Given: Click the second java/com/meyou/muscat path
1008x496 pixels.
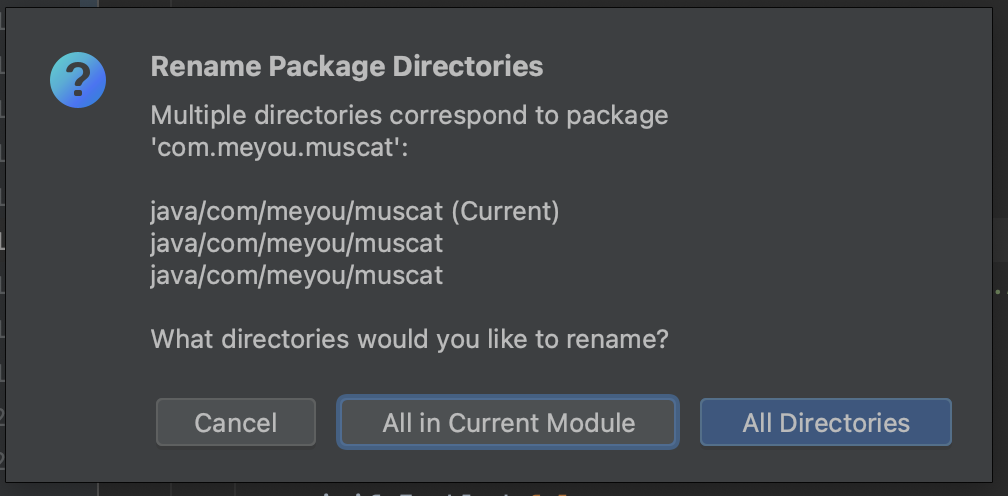Looking at the screenshot, I should point(296,243).
